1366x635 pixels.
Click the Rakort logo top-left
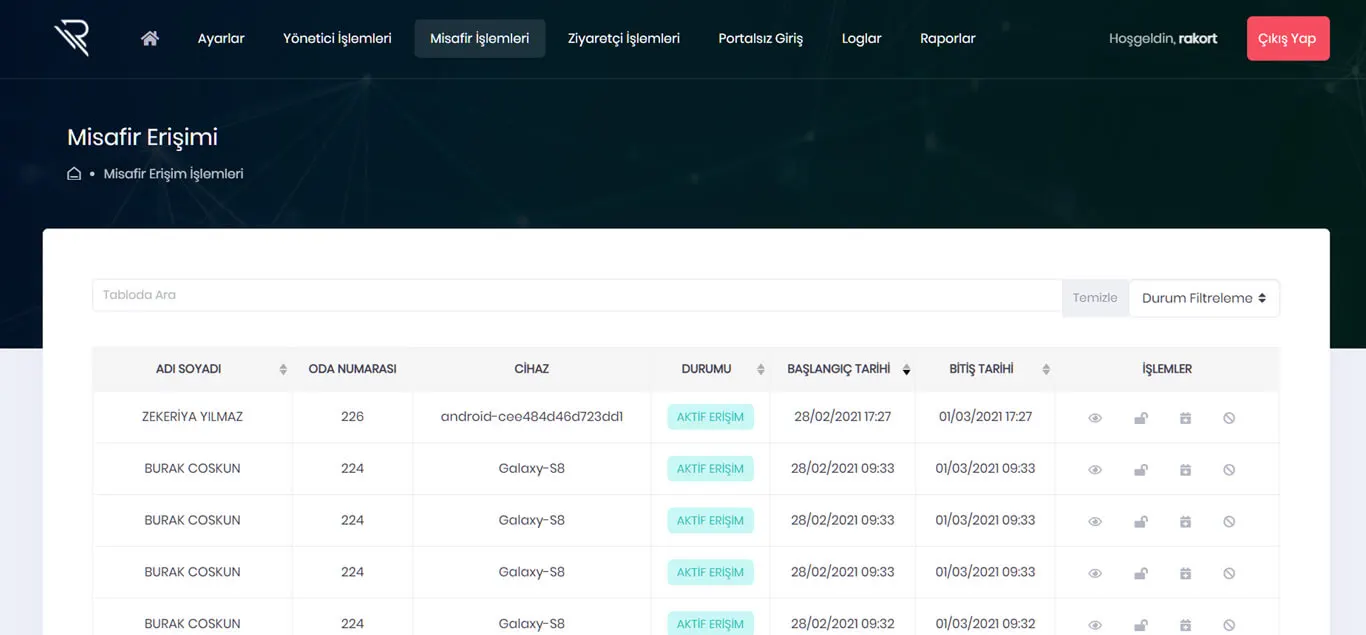coord(70,37)
